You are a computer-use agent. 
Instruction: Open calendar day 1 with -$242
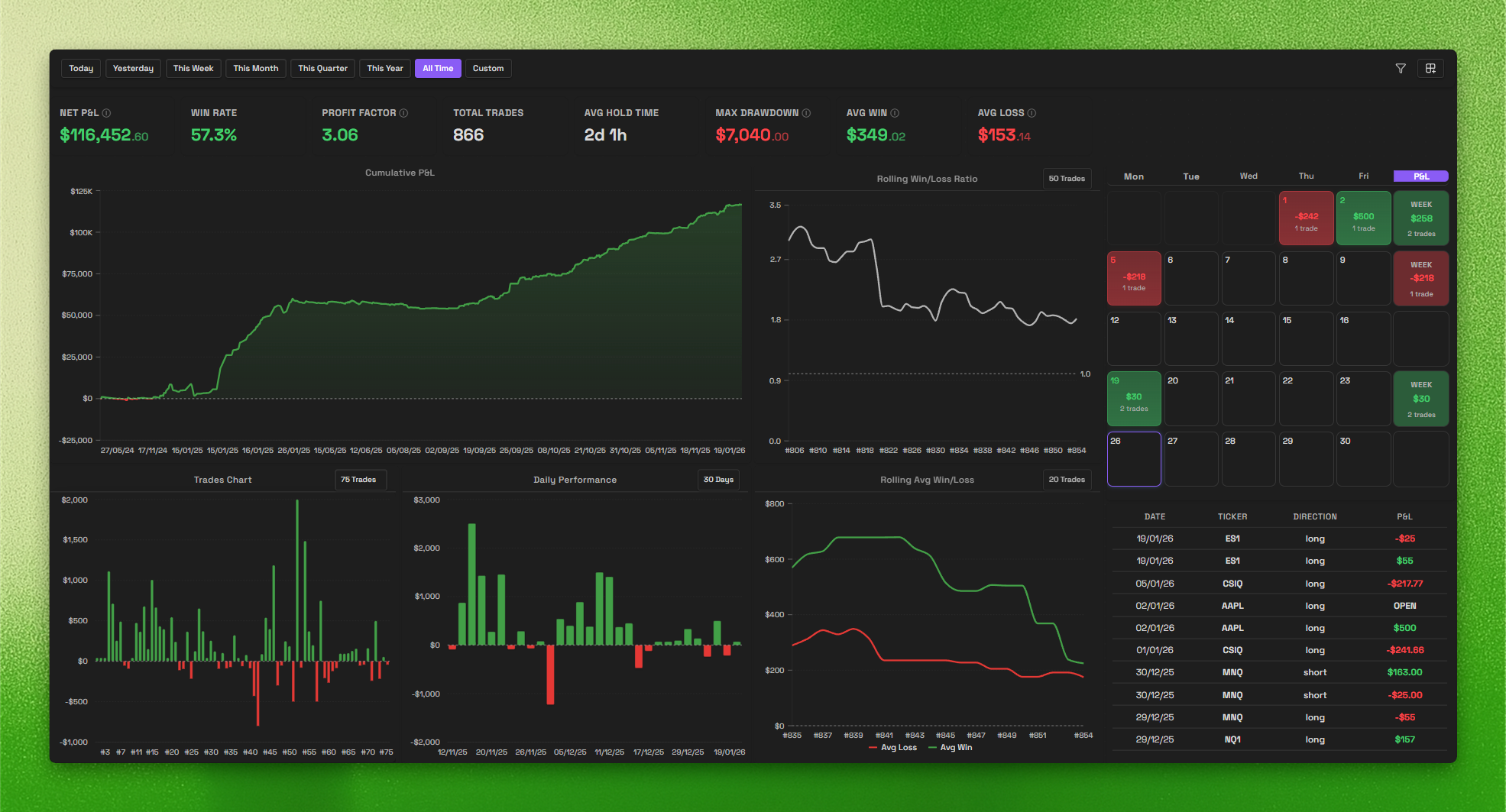[1306, 218]
